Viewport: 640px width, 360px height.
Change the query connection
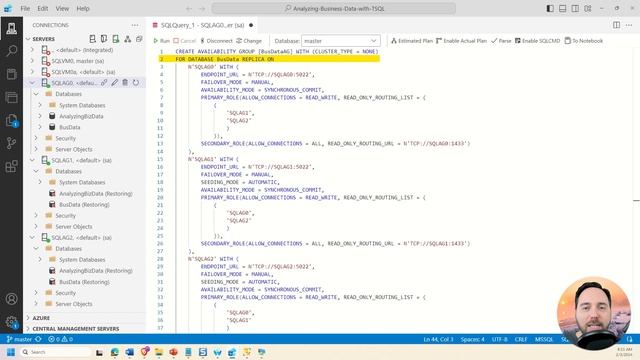[x=249, y=41]
